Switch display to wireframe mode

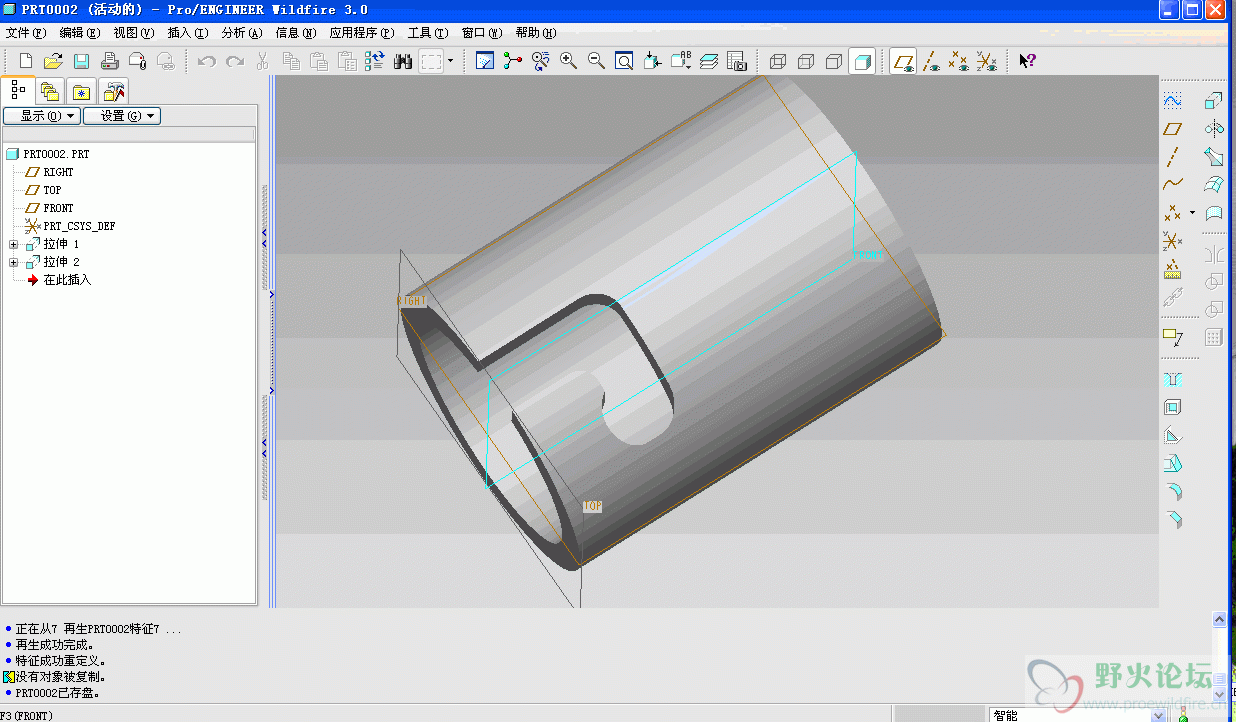coord(778,62)
